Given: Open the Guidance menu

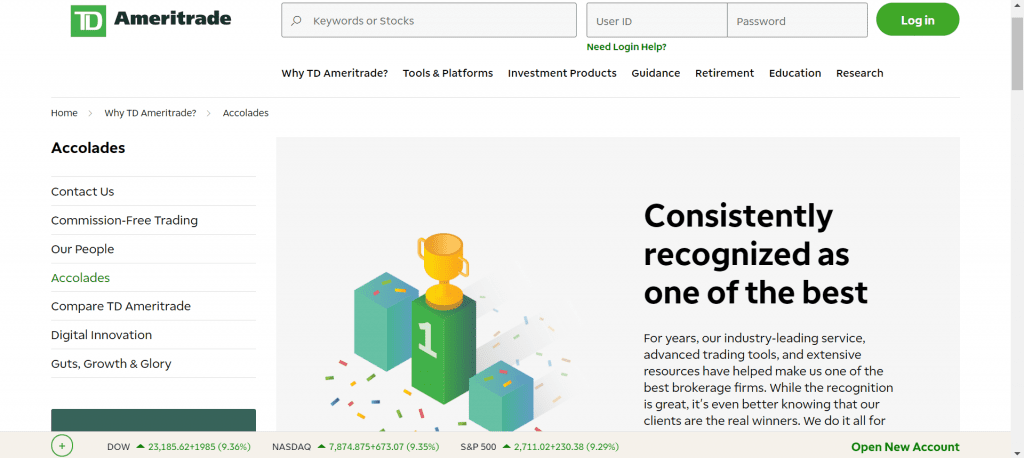Looking at the screenshot, I should click(656, 73).
